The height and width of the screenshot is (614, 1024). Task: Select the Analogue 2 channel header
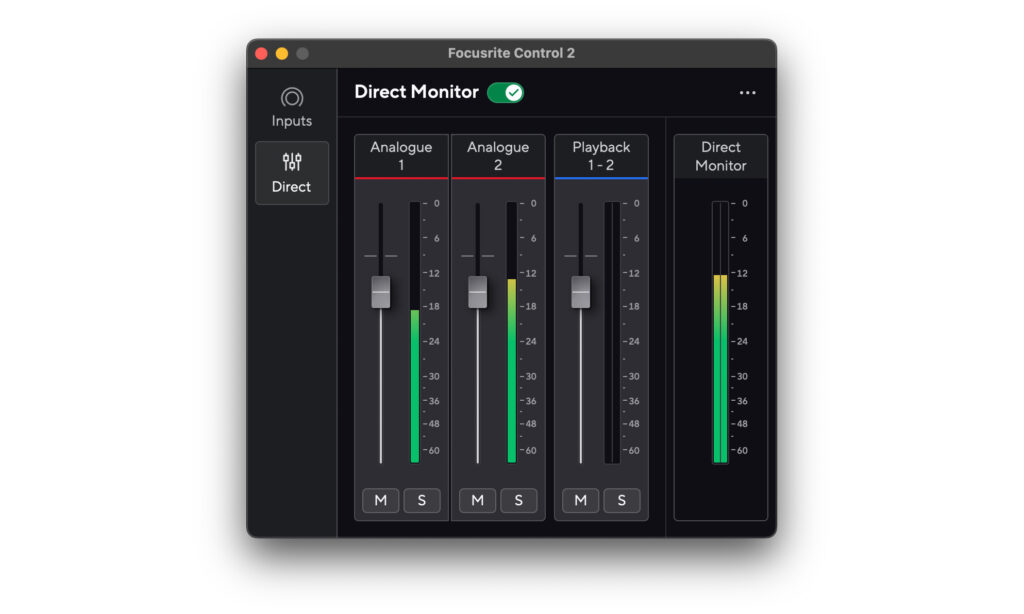(x=498, y=156)
